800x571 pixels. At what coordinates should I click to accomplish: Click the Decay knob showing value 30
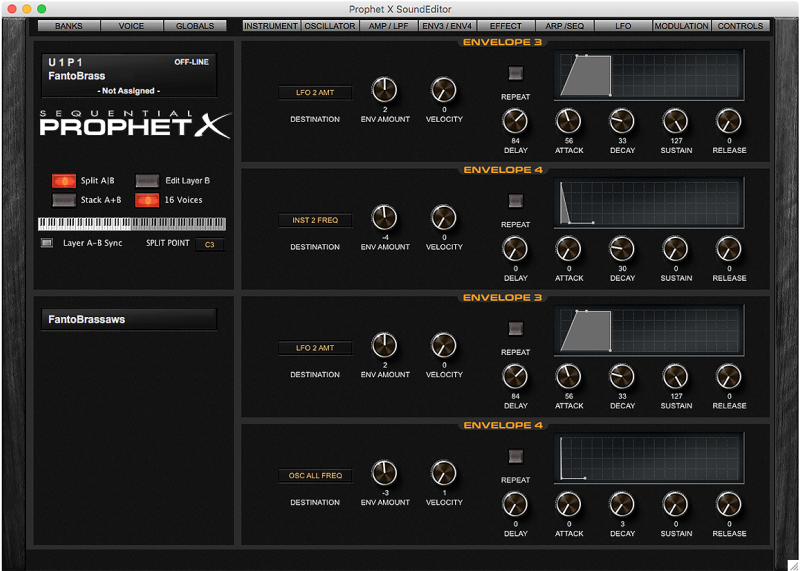point(622,249)
